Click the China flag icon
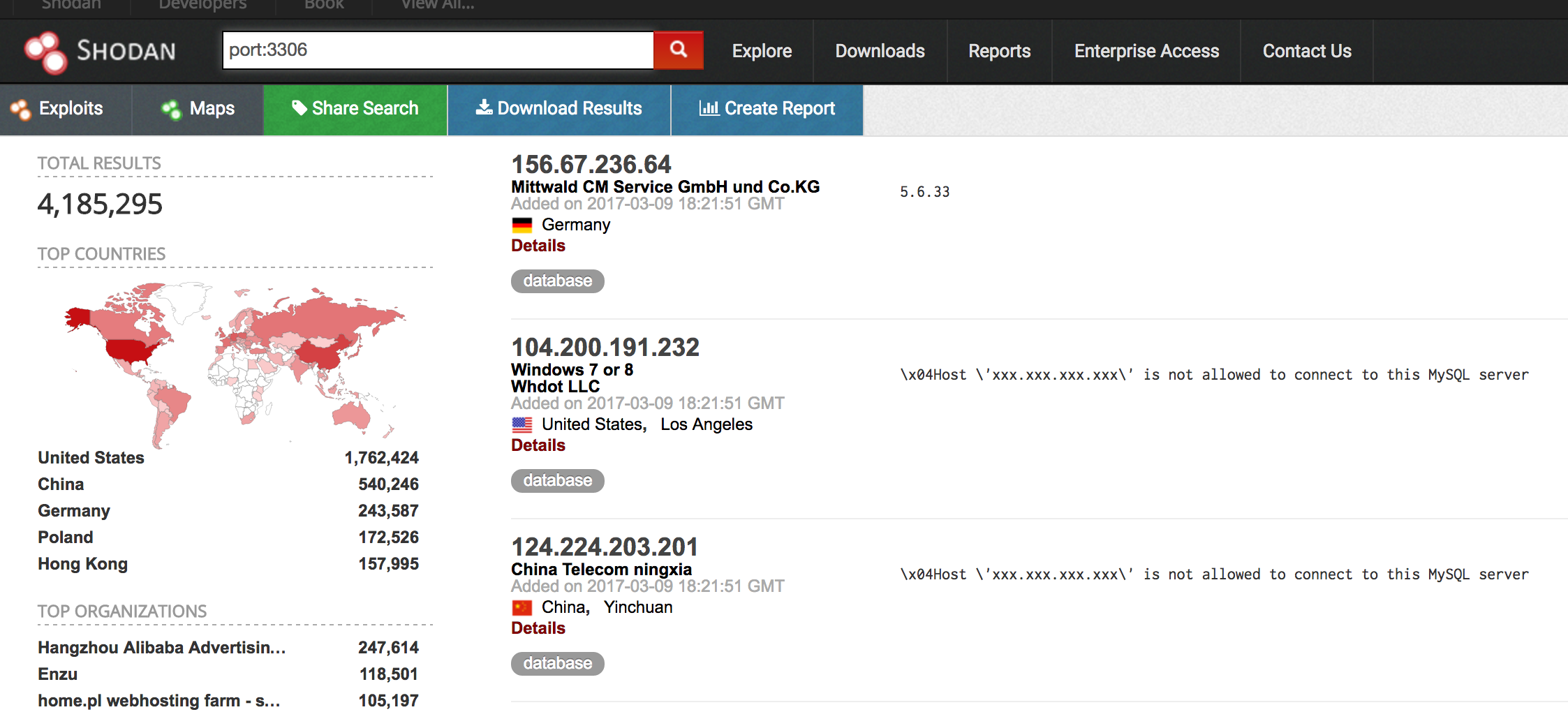Viewport: 1568px width, 712px height. [522, 607]
